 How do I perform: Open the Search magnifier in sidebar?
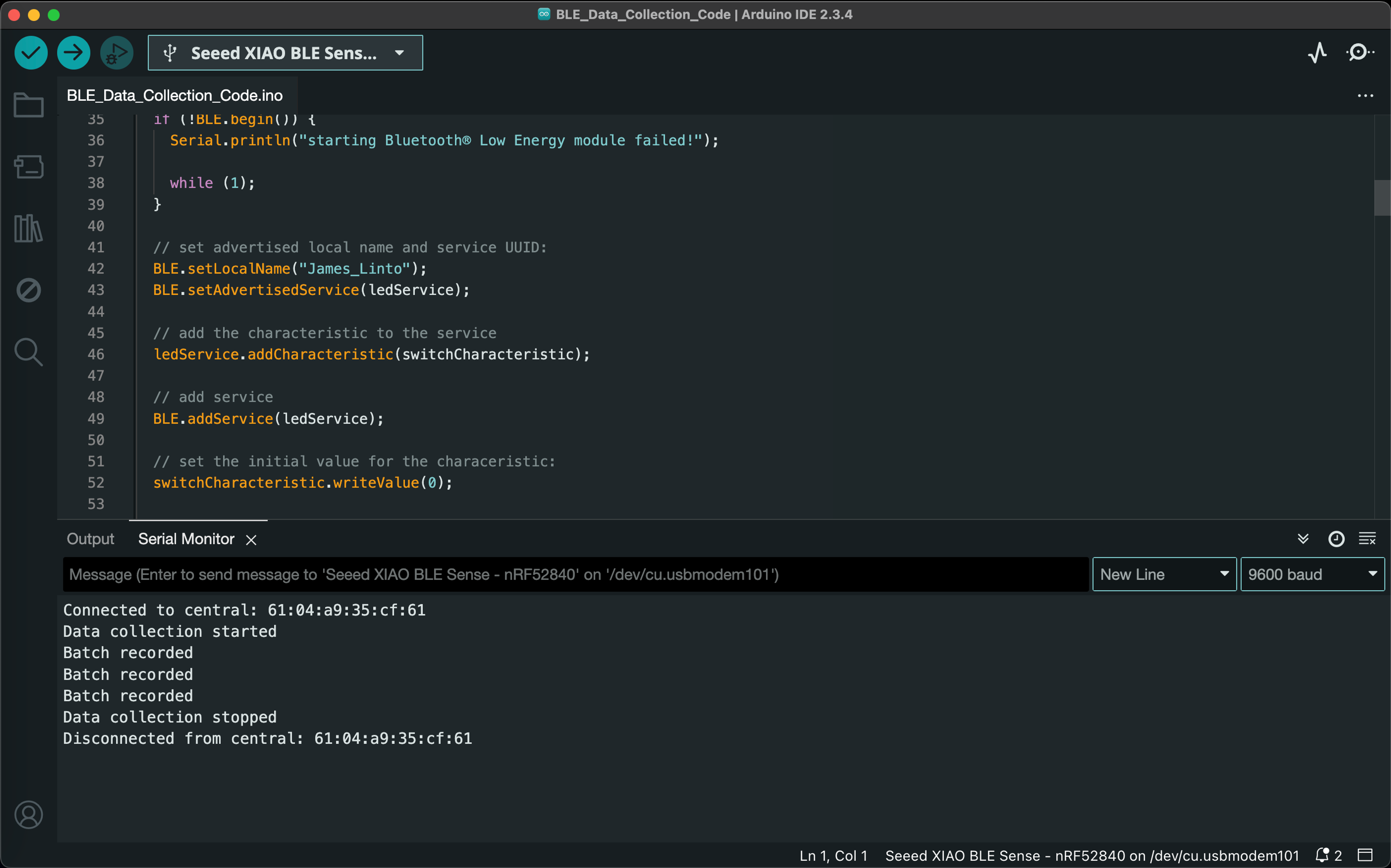point(28,352)
